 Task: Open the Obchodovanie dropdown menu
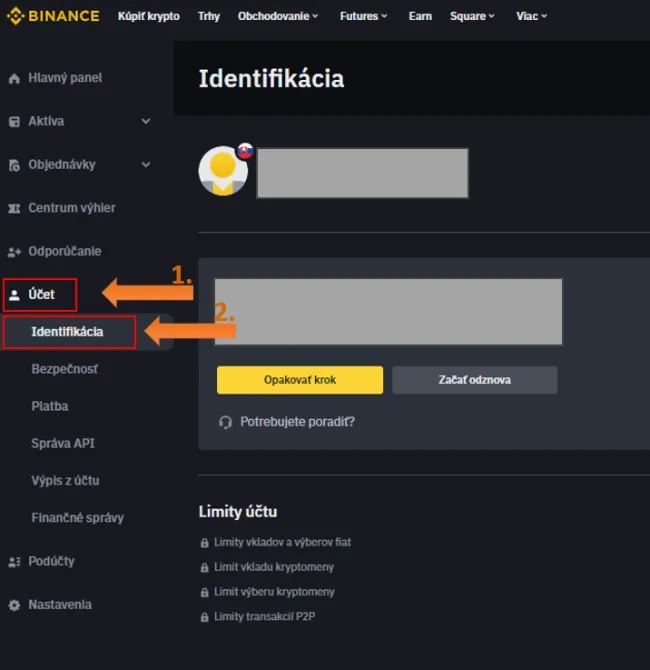(278, 16)
